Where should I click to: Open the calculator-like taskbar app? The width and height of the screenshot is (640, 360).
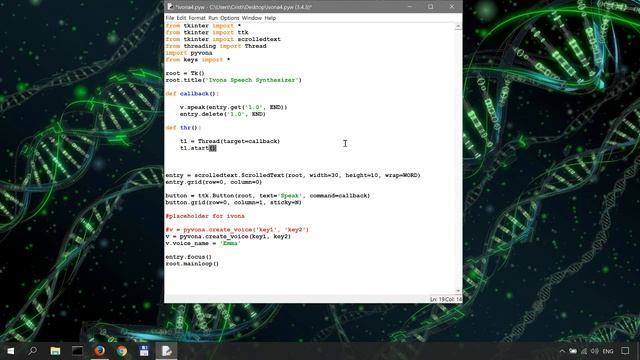tap(144, 351)
